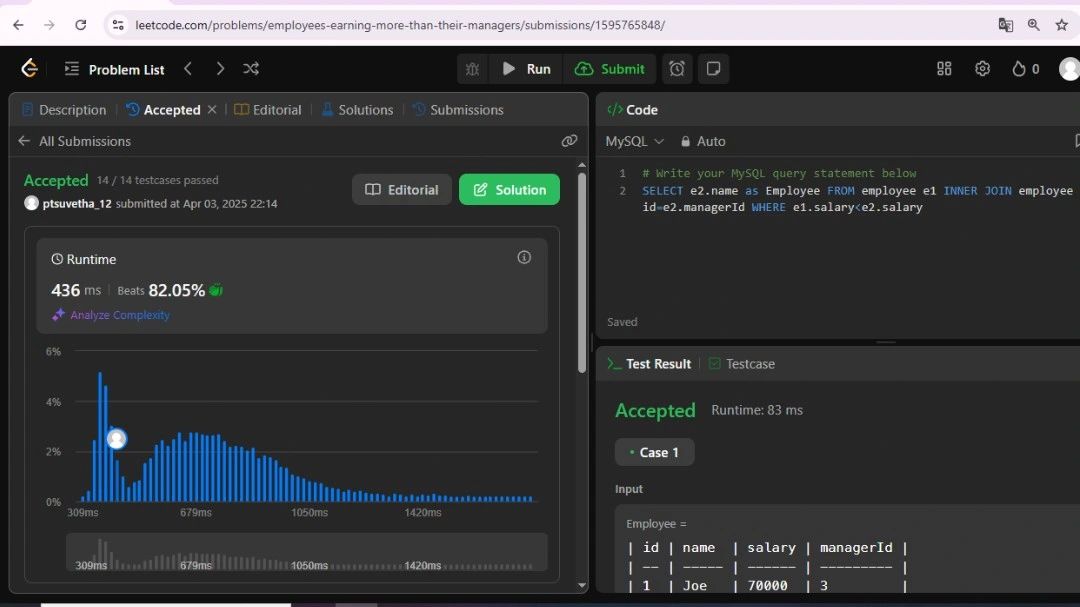Open the LeetCode home logo
The height and width of the screenshot is (607, 1080).
29,68
